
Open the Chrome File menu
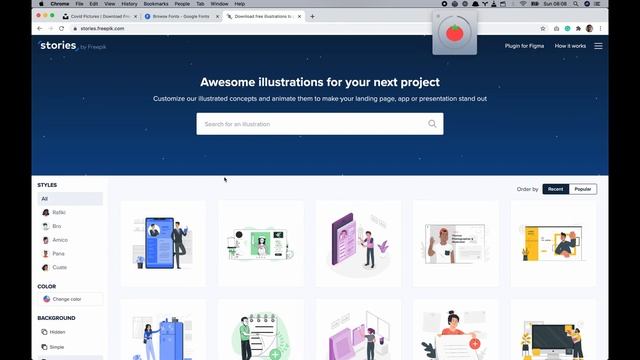point(79,4)
